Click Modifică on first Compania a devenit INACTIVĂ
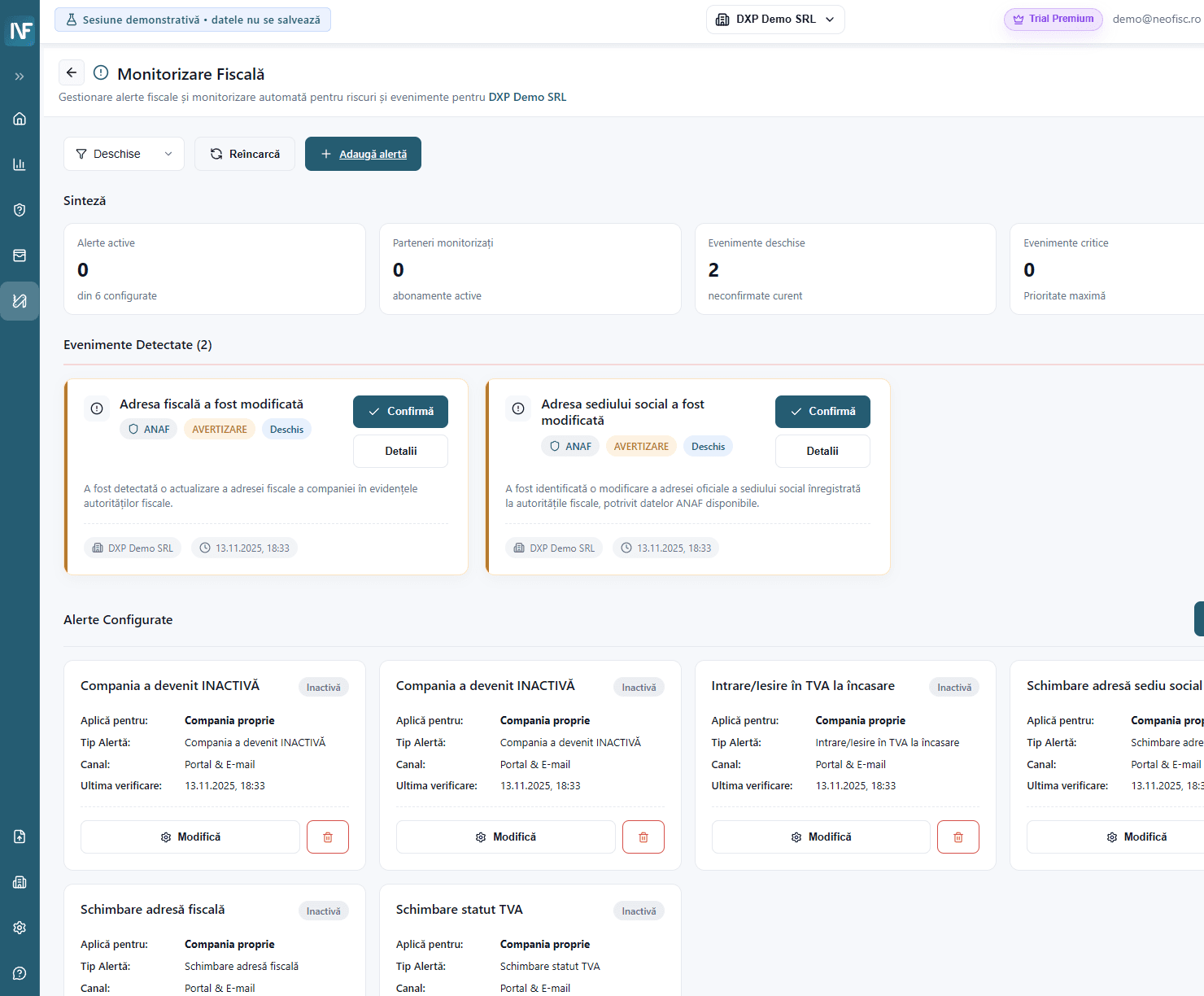This screenshot has width=1204, height=996. coord(190,837)
